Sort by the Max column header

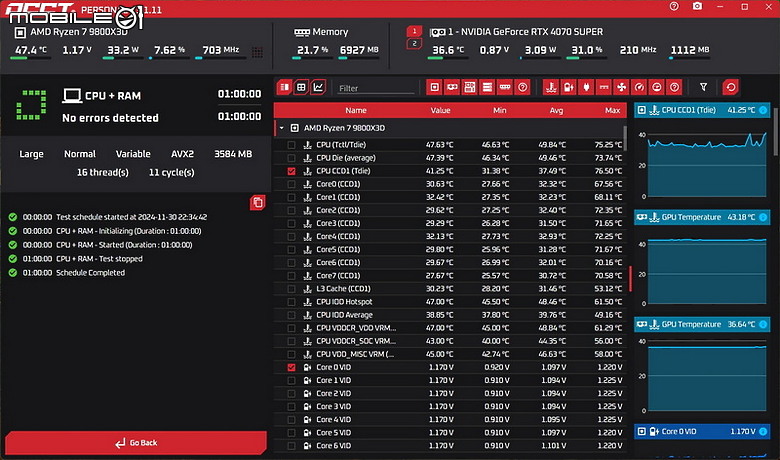point(612,110)
